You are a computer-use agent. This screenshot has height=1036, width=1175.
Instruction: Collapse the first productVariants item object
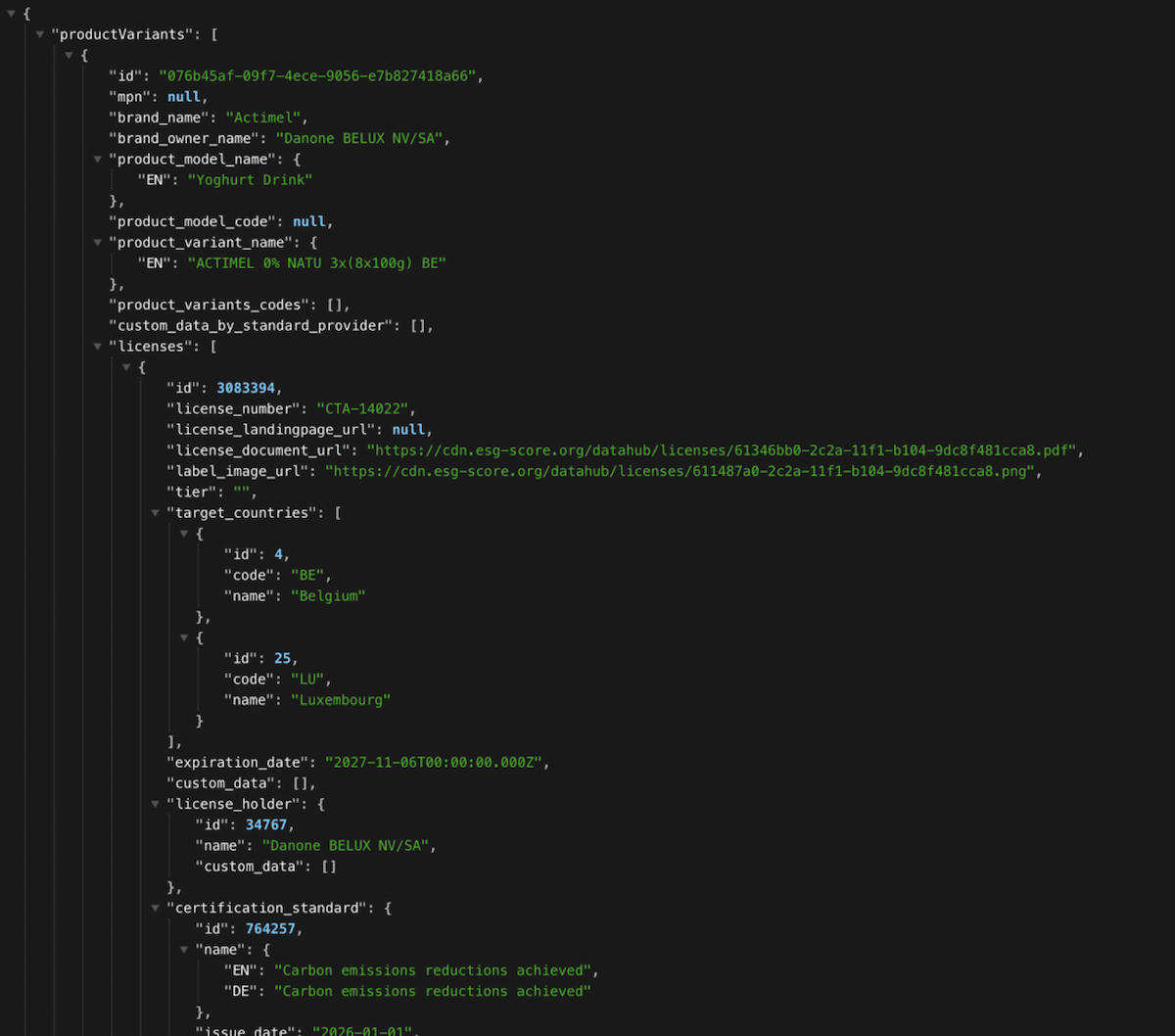[70, 56]
